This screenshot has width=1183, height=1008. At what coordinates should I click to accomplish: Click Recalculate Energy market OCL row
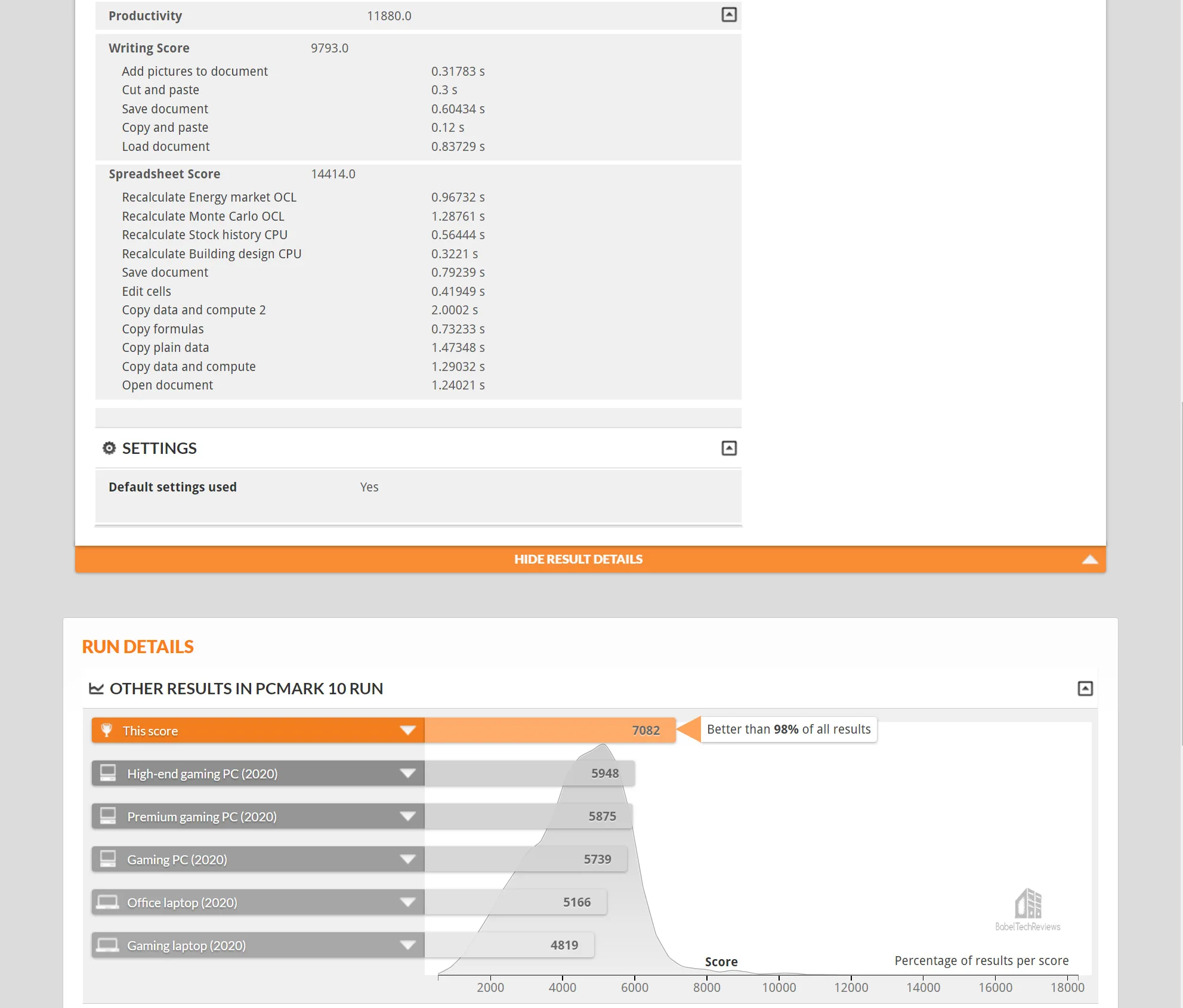(303, 197)
